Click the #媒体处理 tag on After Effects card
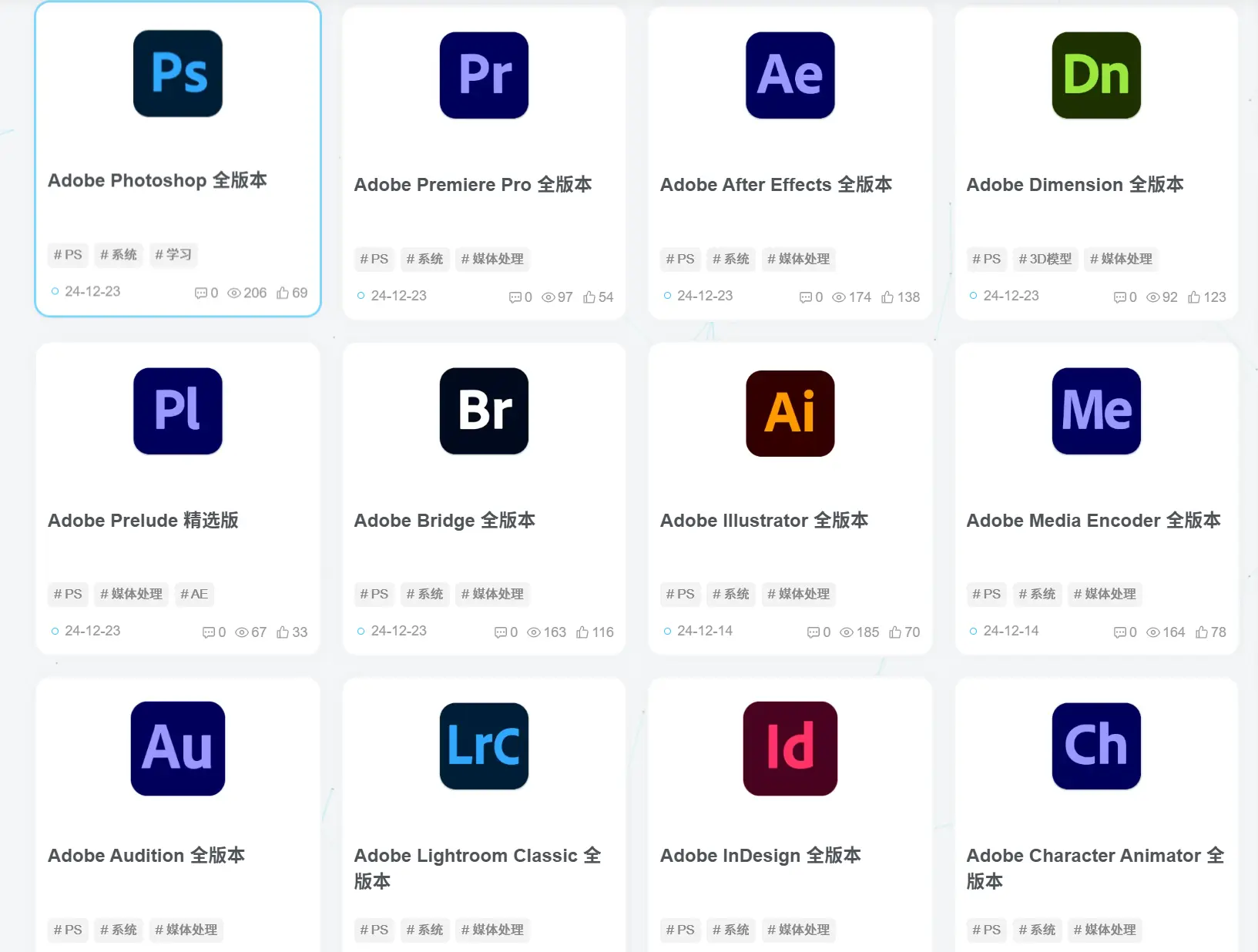Image resolution: width=1258 pixels, height=952 pixels. click(x=799, y=259)
